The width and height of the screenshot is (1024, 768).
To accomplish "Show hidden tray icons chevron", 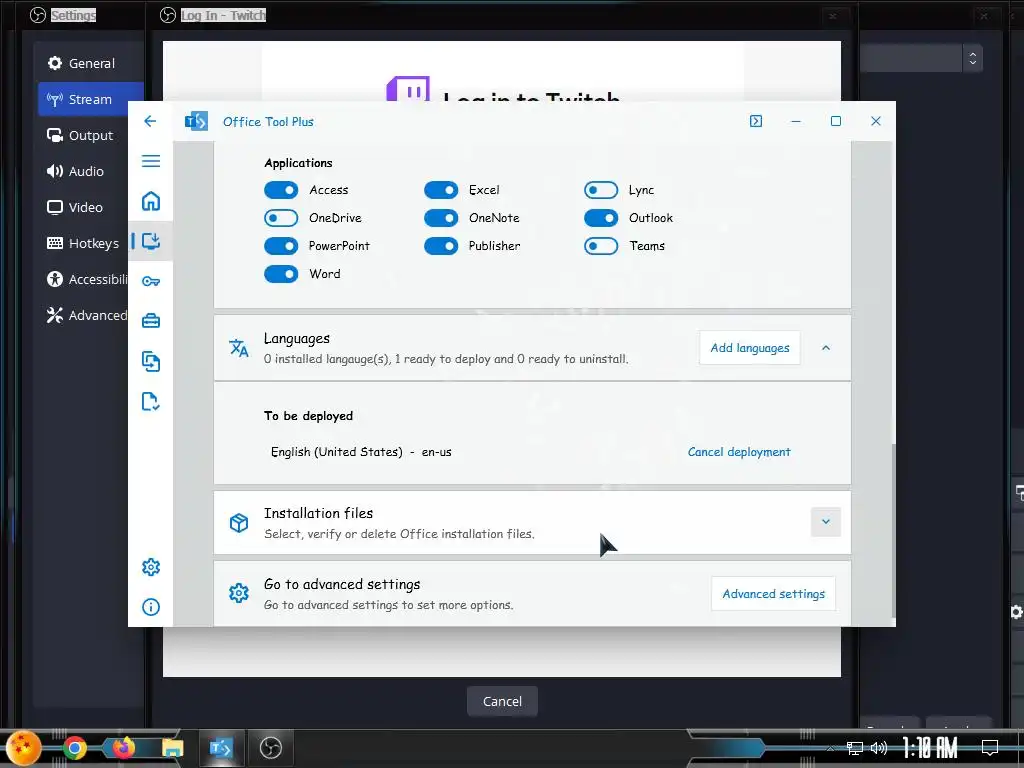I will pos(831,748).
